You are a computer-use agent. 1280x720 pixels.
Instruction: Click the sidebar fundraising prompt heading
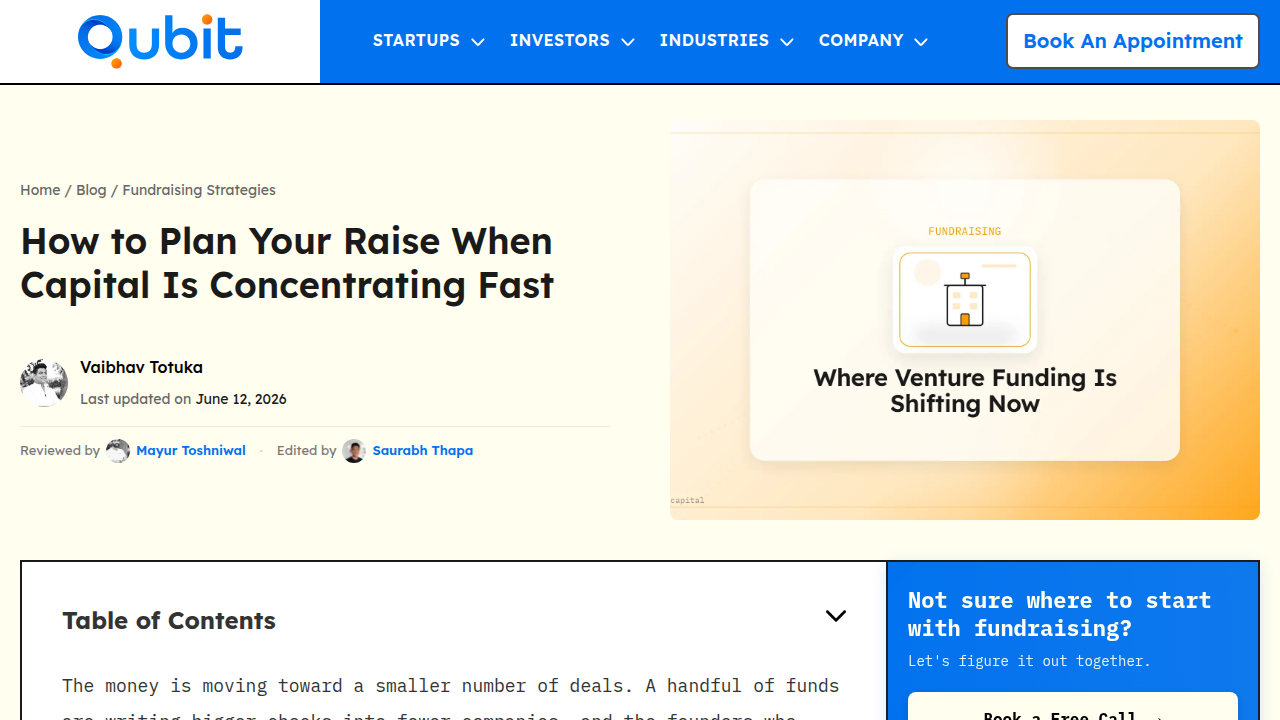(x=1059, y=614)
